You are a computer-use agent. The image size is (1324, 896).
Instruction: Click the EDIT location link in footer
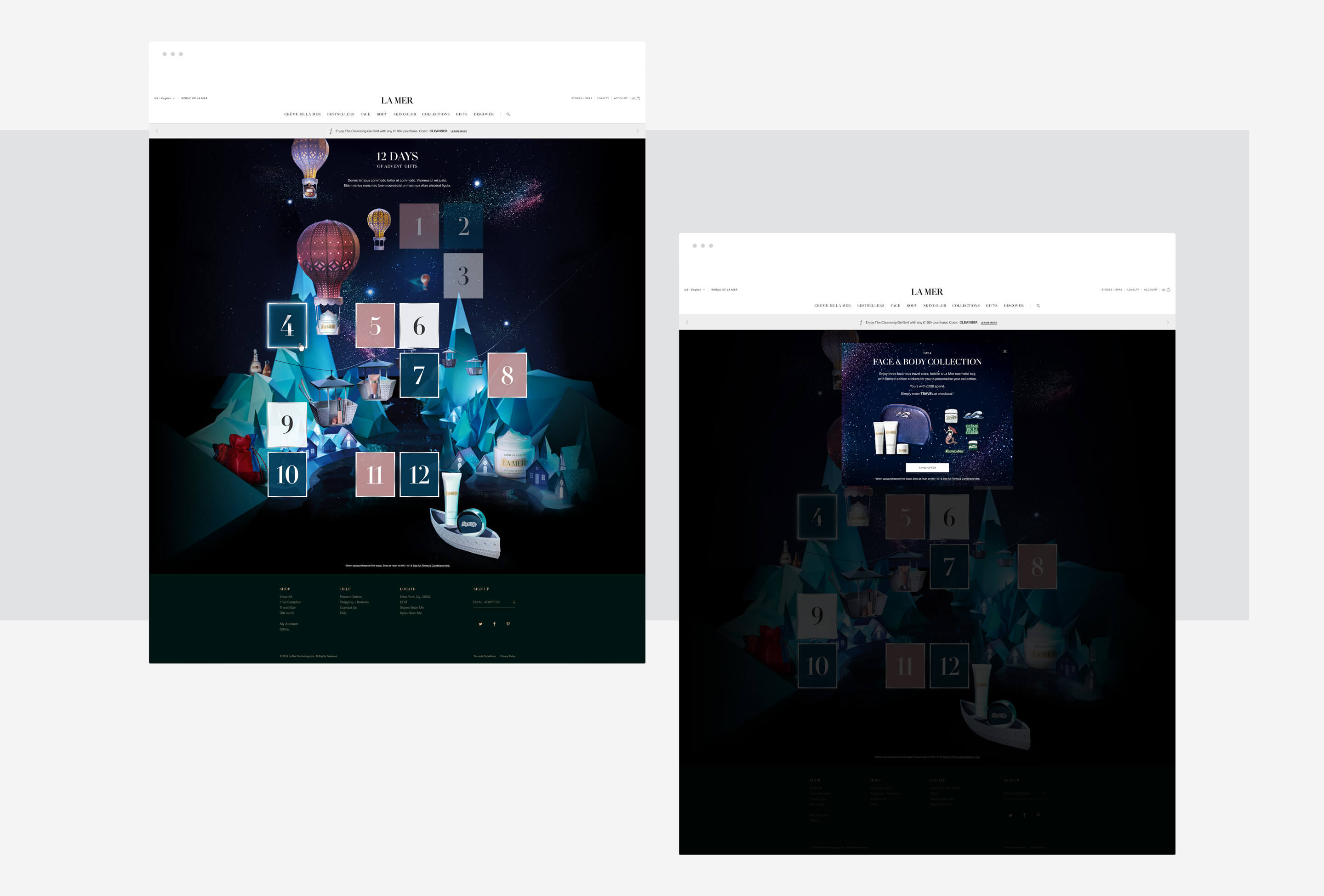(403, 602)
